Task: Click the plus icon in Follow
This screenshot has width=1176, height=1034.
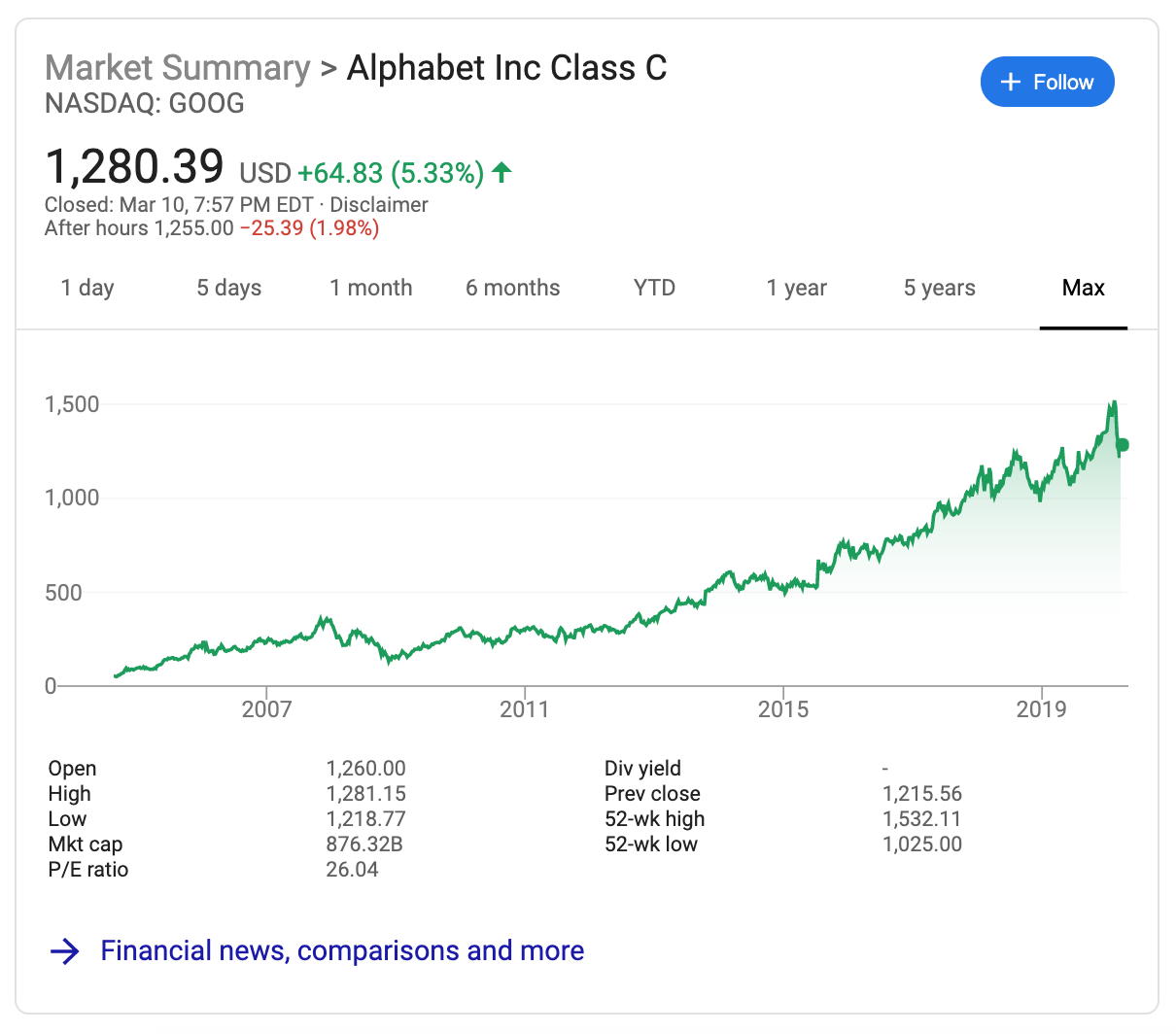Action: coord(1011,83)
